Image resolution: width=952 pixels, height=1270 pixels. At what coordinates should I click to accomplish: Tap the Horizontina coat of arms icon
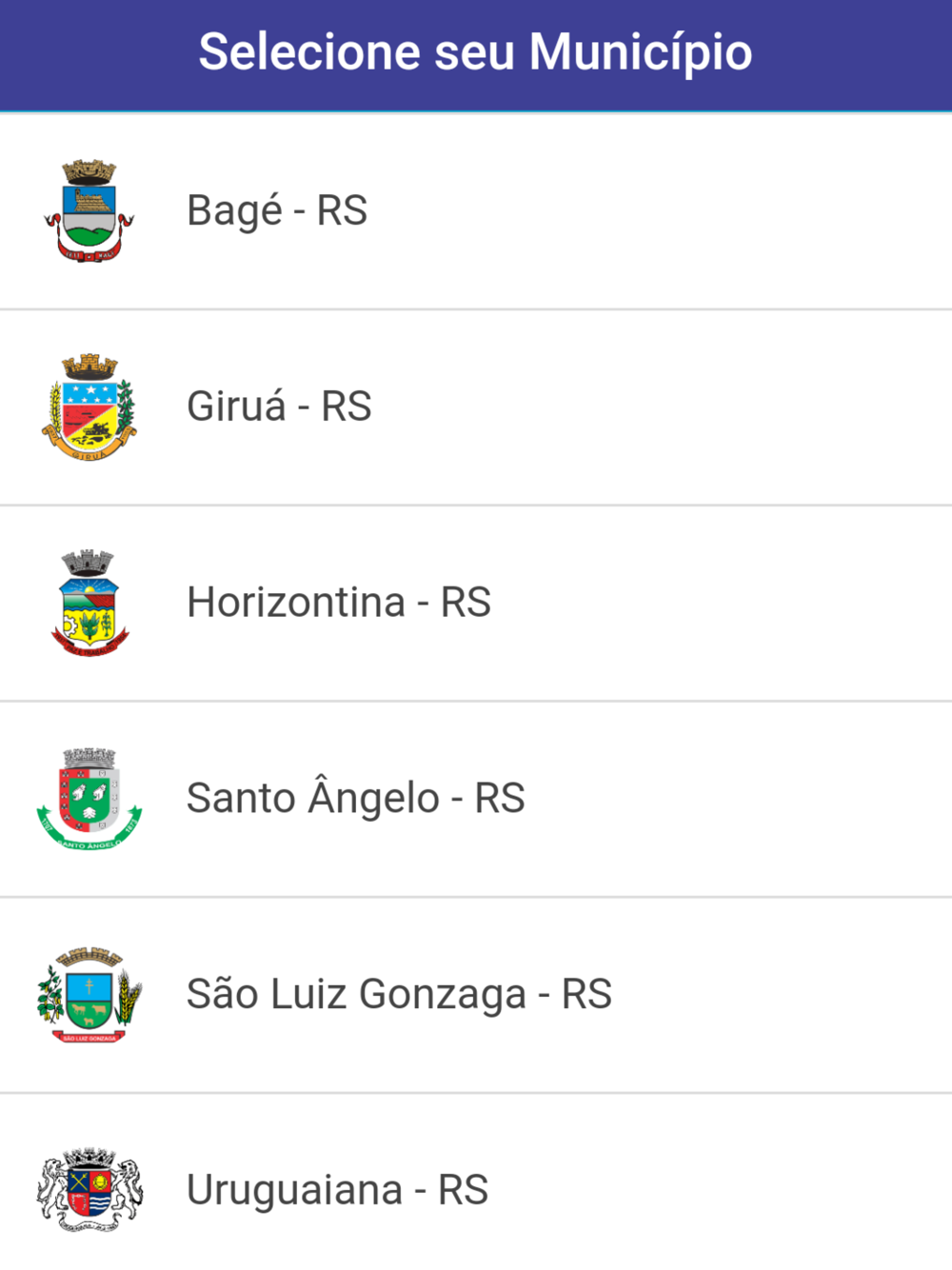(x=89, y=604)
